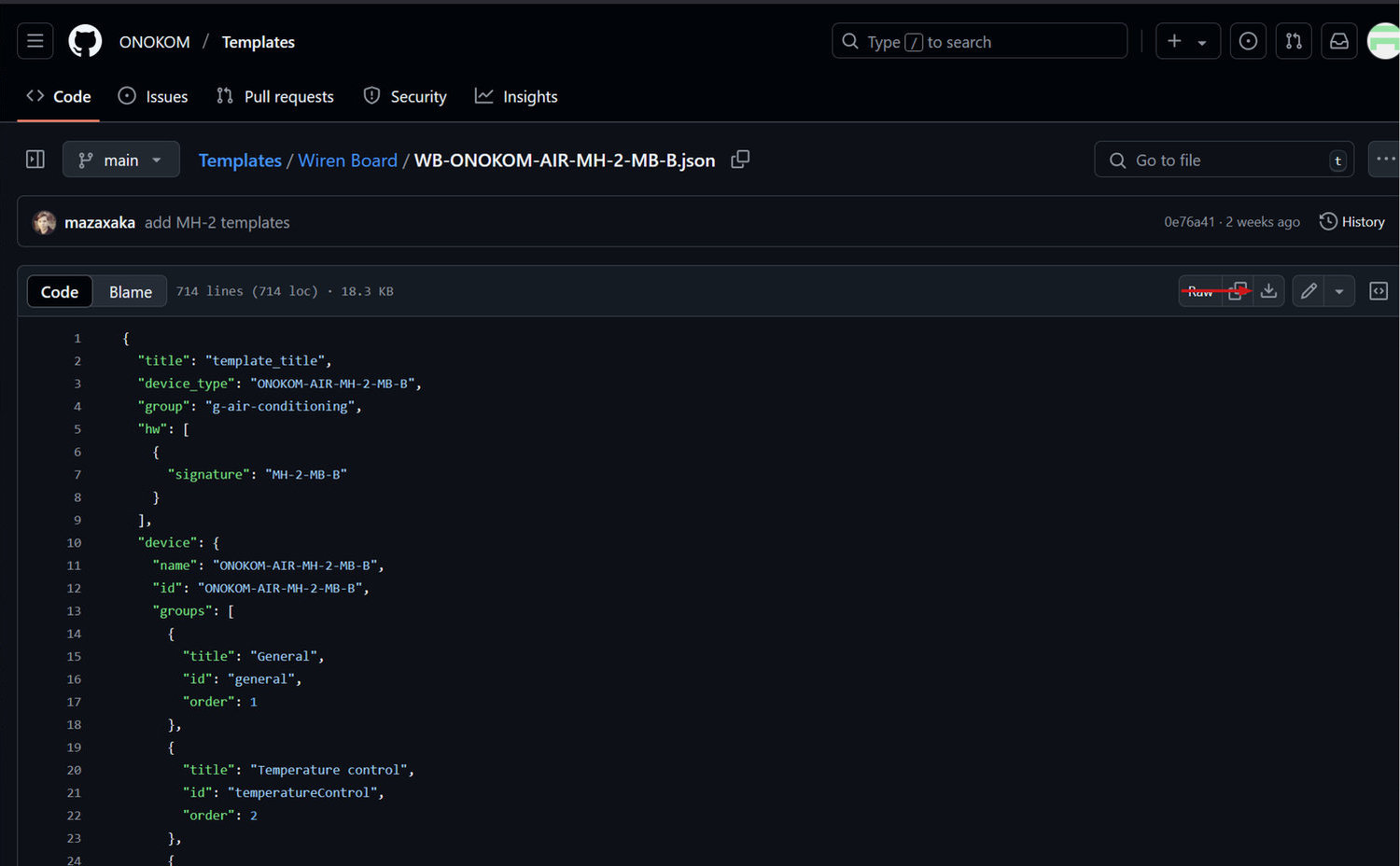Copy raw file contents

pos(1238,291)
